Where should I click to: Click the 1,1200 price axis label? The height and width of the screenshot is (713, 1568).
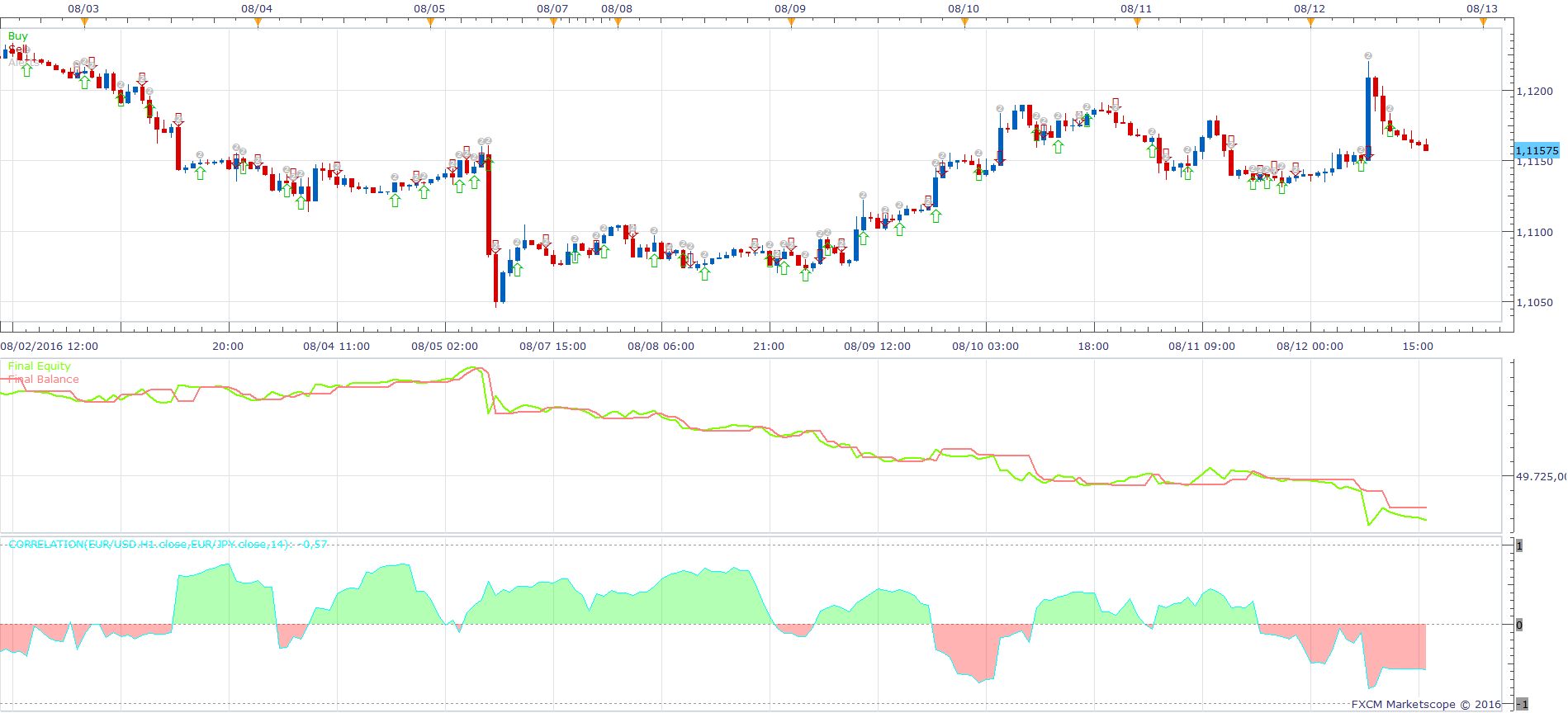coord(1535,92)
